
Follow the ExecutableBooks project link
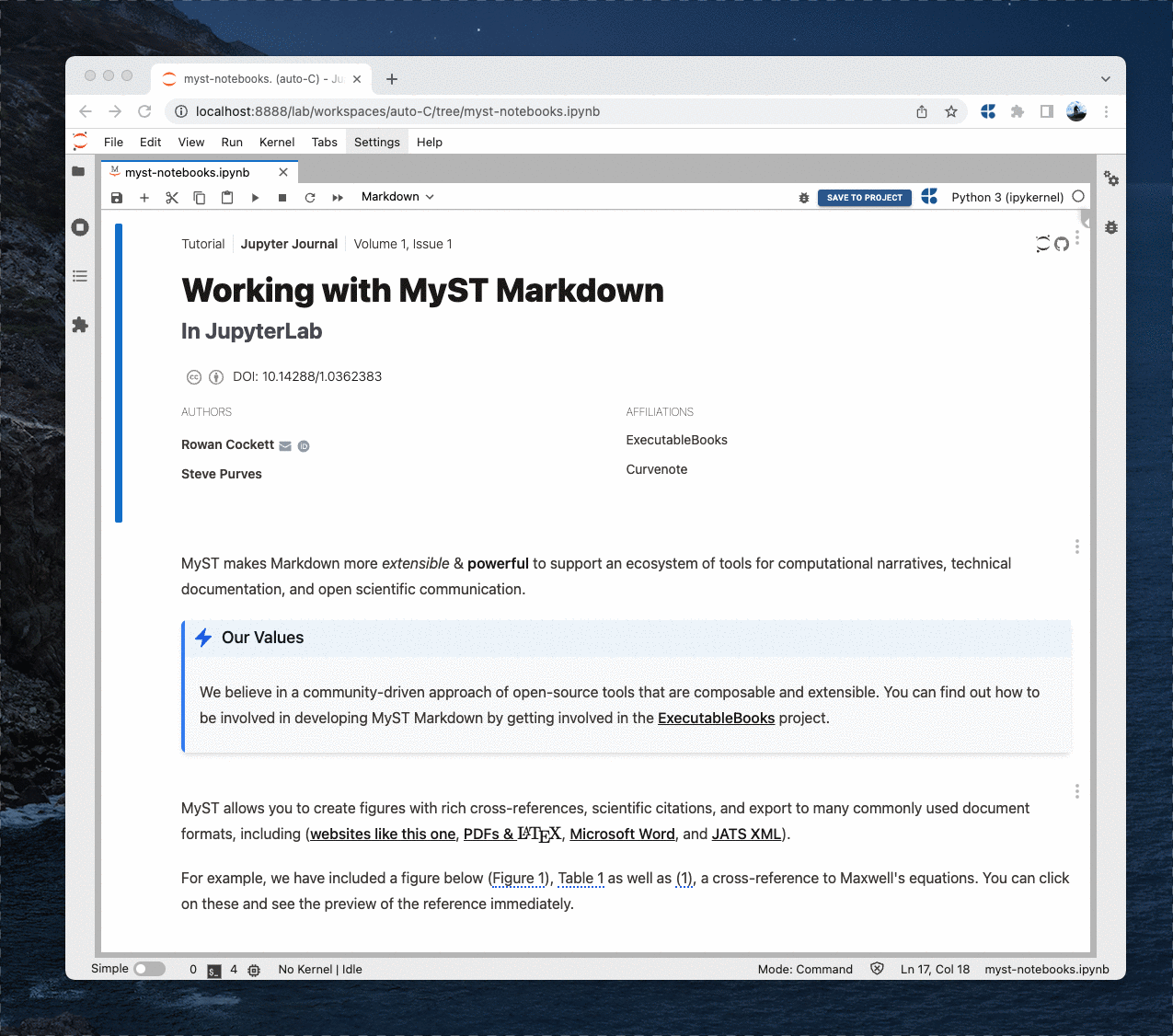point(716,718)
